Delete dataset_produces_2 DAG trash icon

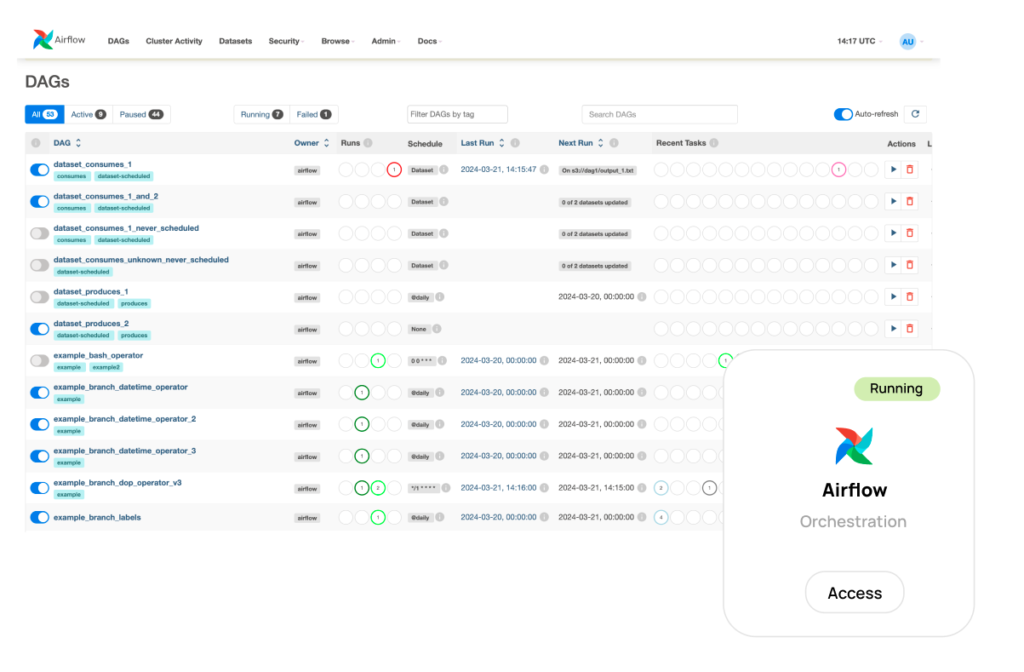pos(910,328)
